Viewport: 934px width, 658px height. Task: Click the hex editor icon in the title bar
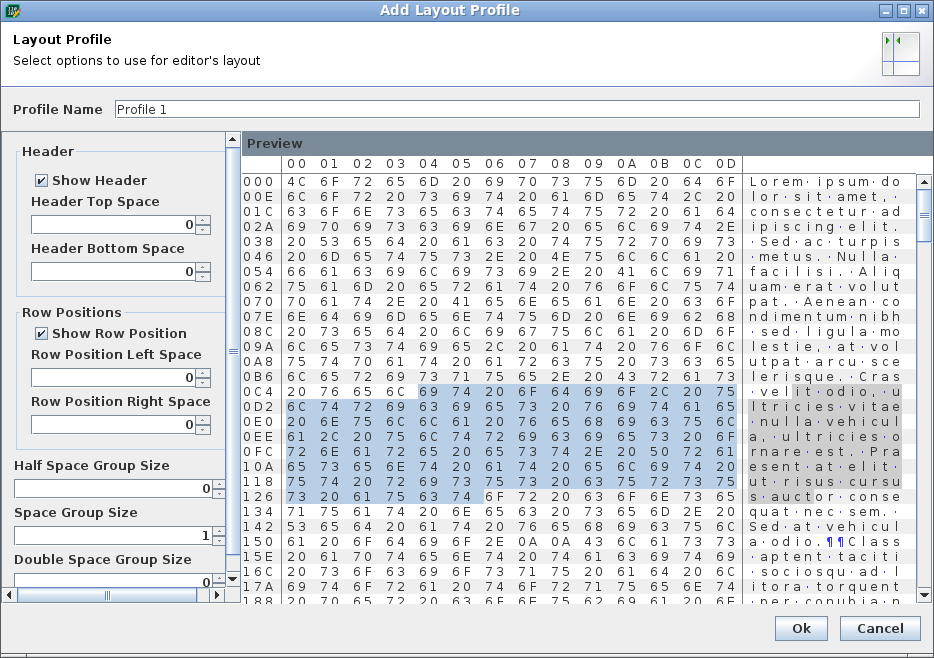14,10
